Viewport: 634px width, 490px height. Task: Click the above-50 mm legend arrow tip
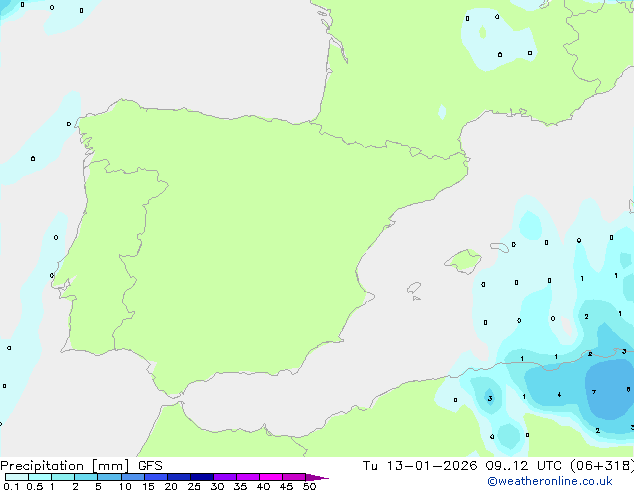click(x=317, y=477)
